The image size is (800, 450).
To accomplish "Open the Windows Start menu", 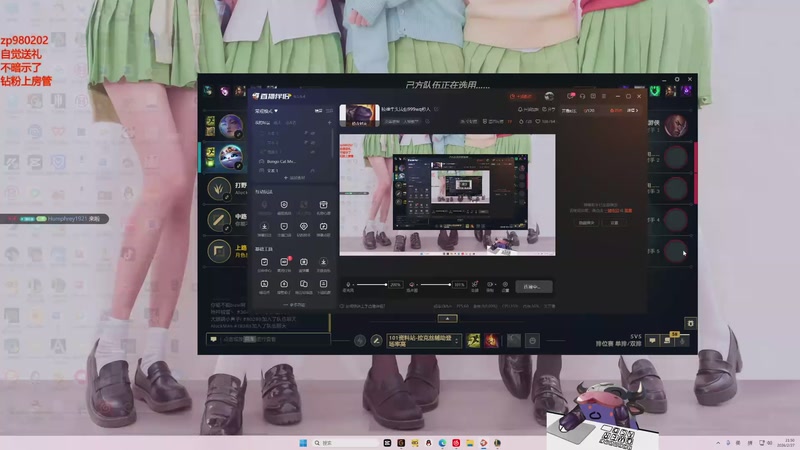I will coord(303,442).
